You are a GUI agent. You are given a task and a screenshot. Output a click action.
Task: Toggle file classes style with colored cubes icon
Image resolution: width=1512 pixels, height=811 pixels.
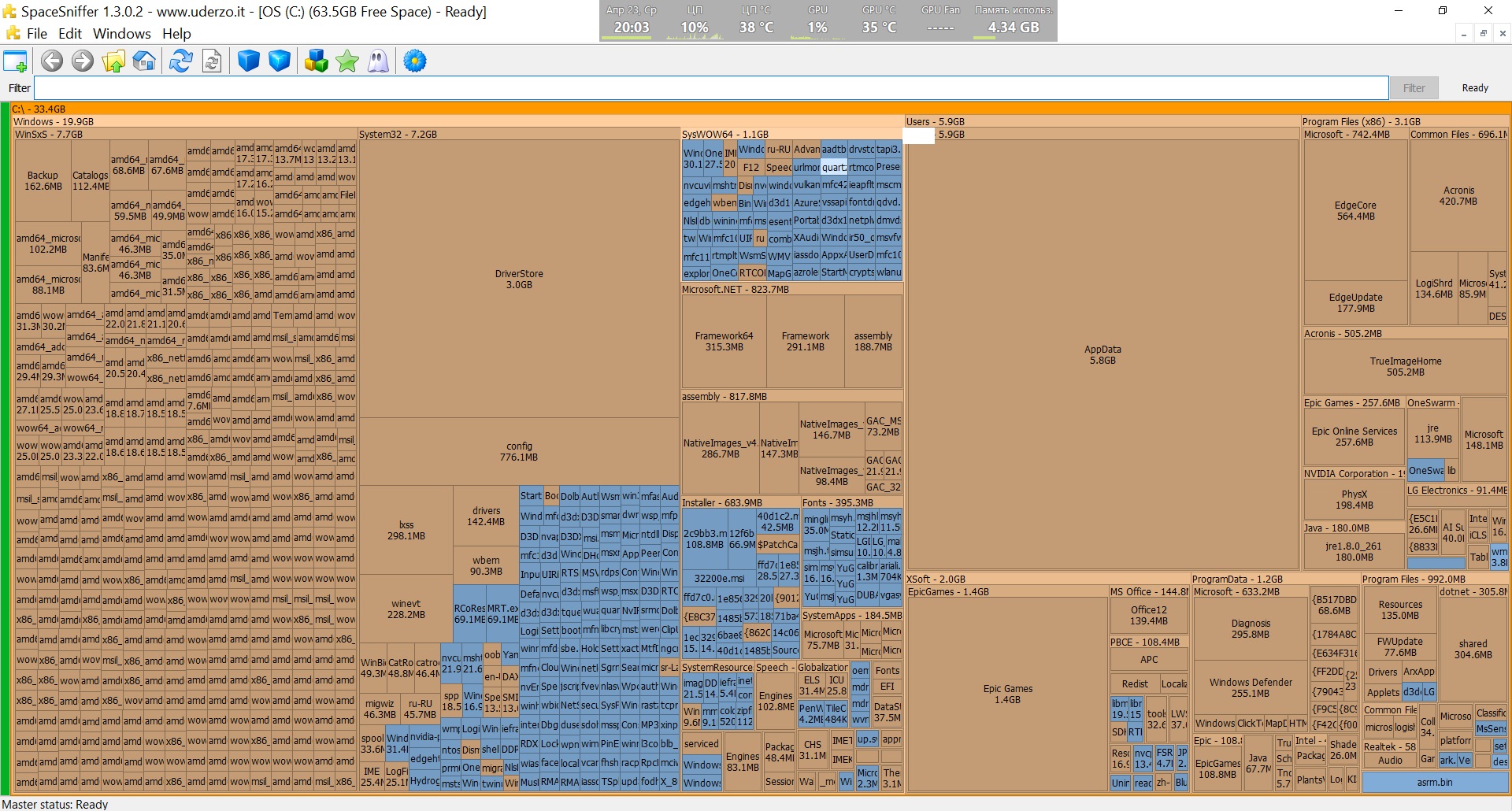coord(317,61)
